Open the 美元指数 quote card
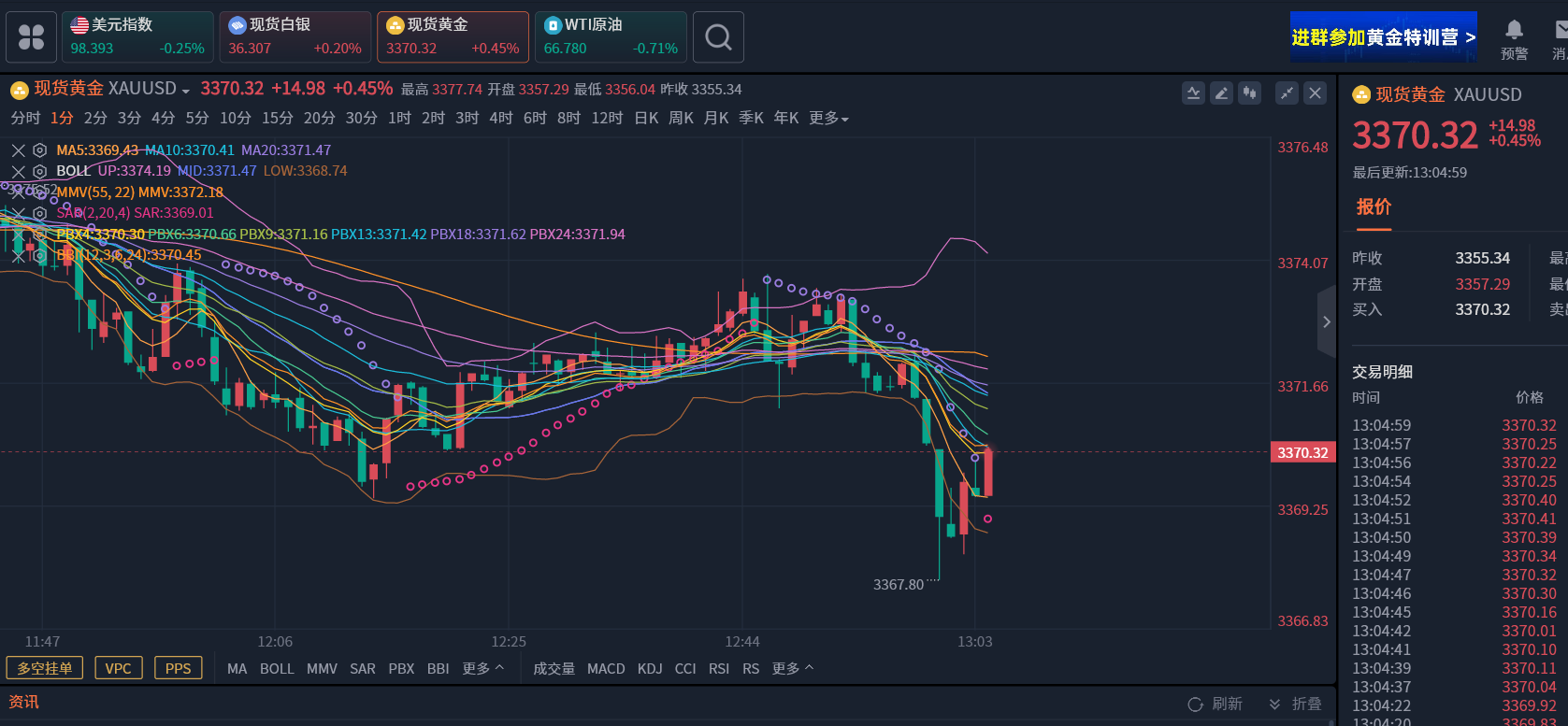The height and width of the screenshot is (726, 1568). pos(137,37)
